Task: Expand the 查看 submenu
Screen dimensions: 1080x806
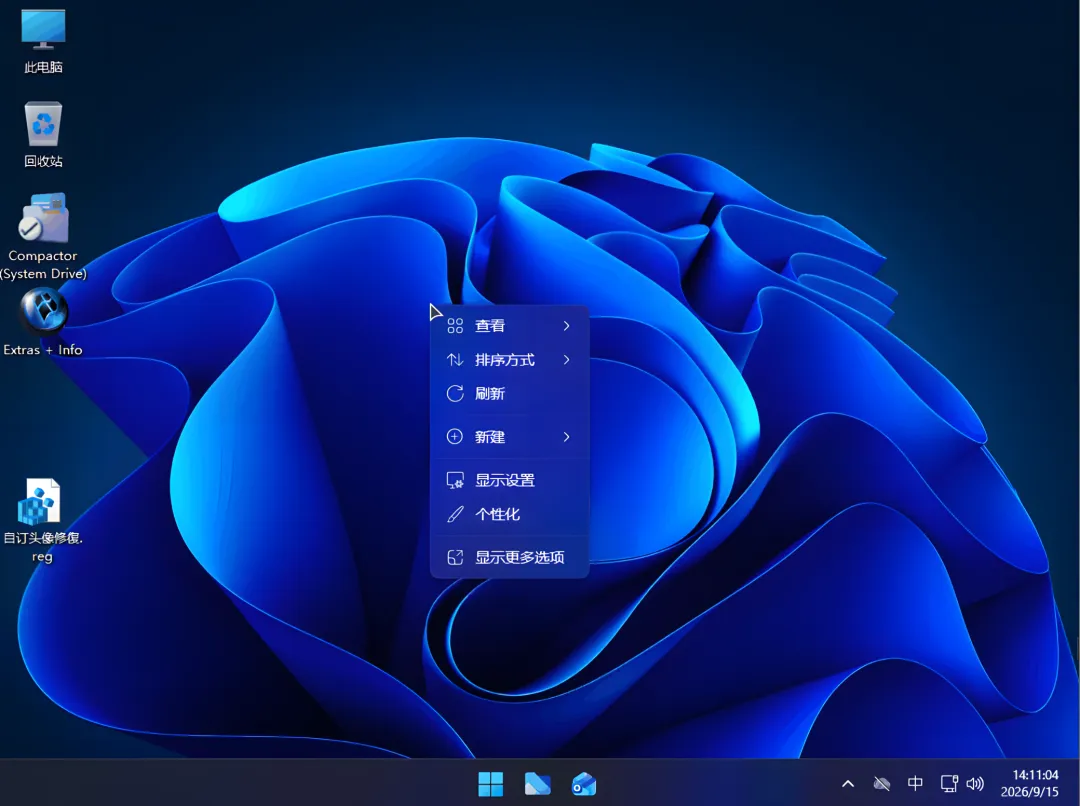Action: click(510, 326)
